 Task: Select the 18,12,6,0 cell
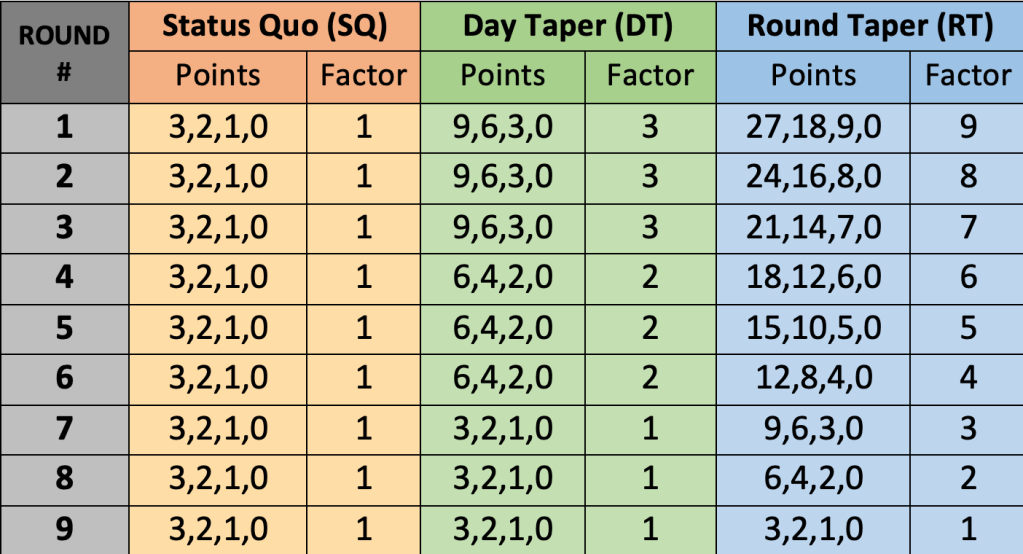(x=814, y=277)
